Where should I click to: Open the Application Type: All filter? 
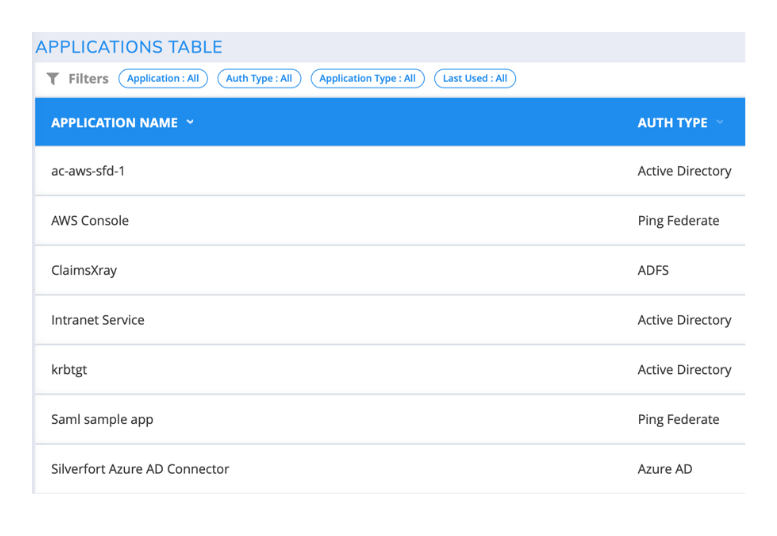pyautogui.click(x=367, y=79)
